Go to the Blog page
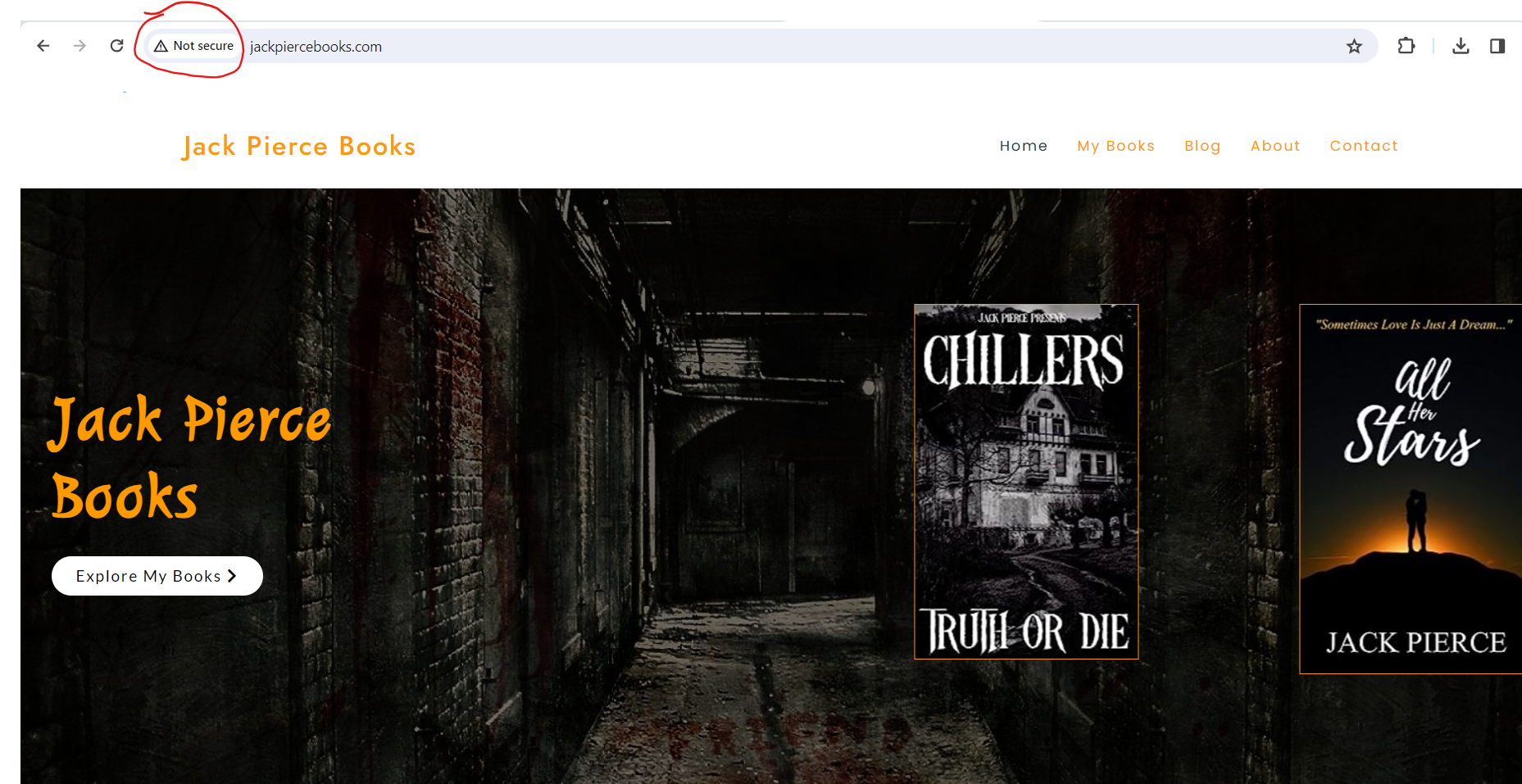This screenshot has width=1522, height=784. coord(1202,146)
